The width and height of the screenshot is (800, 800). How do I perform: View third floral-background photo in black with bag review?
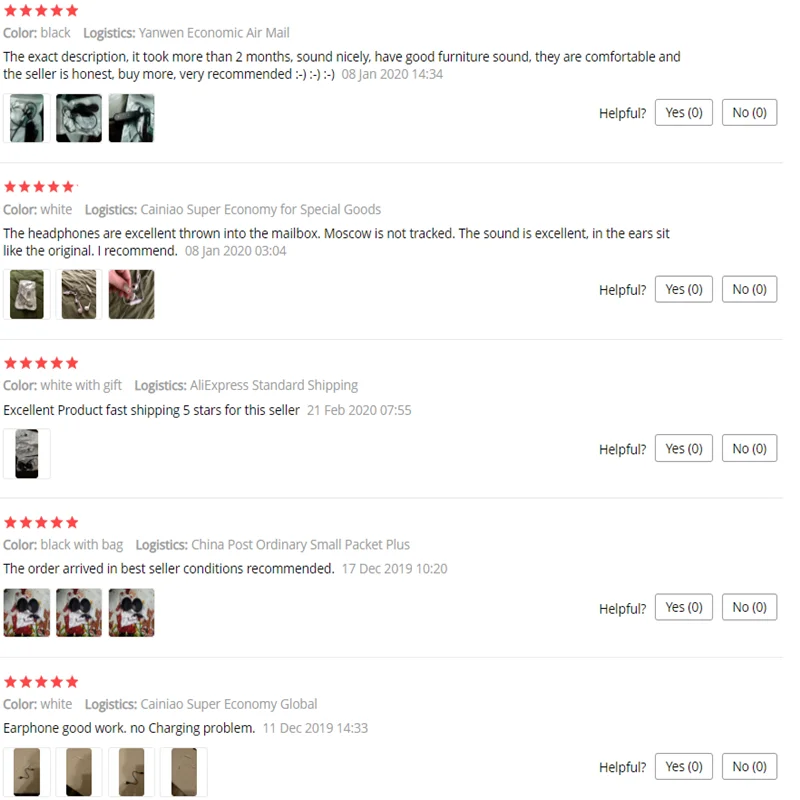point(131,612)
